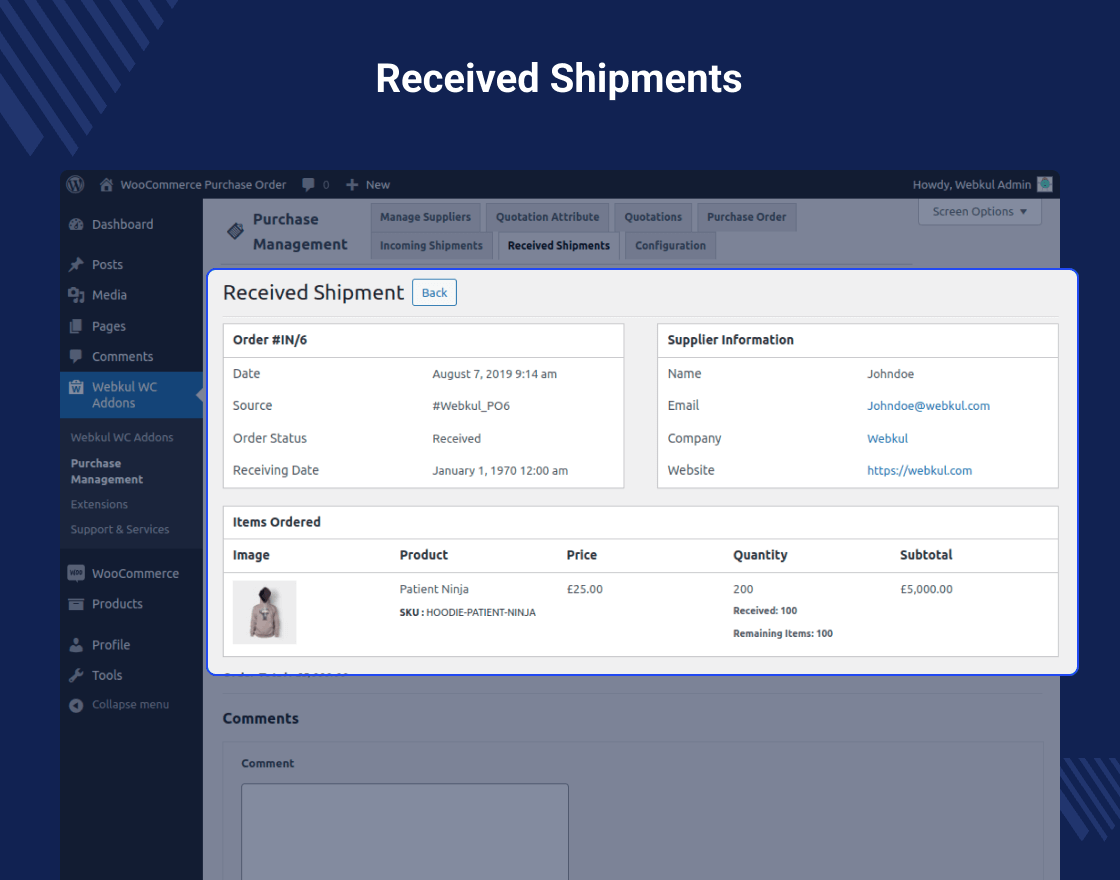This screenshot has height=880, width=1120.
Task: Collapse the admin menu
Action: [76, 704]
